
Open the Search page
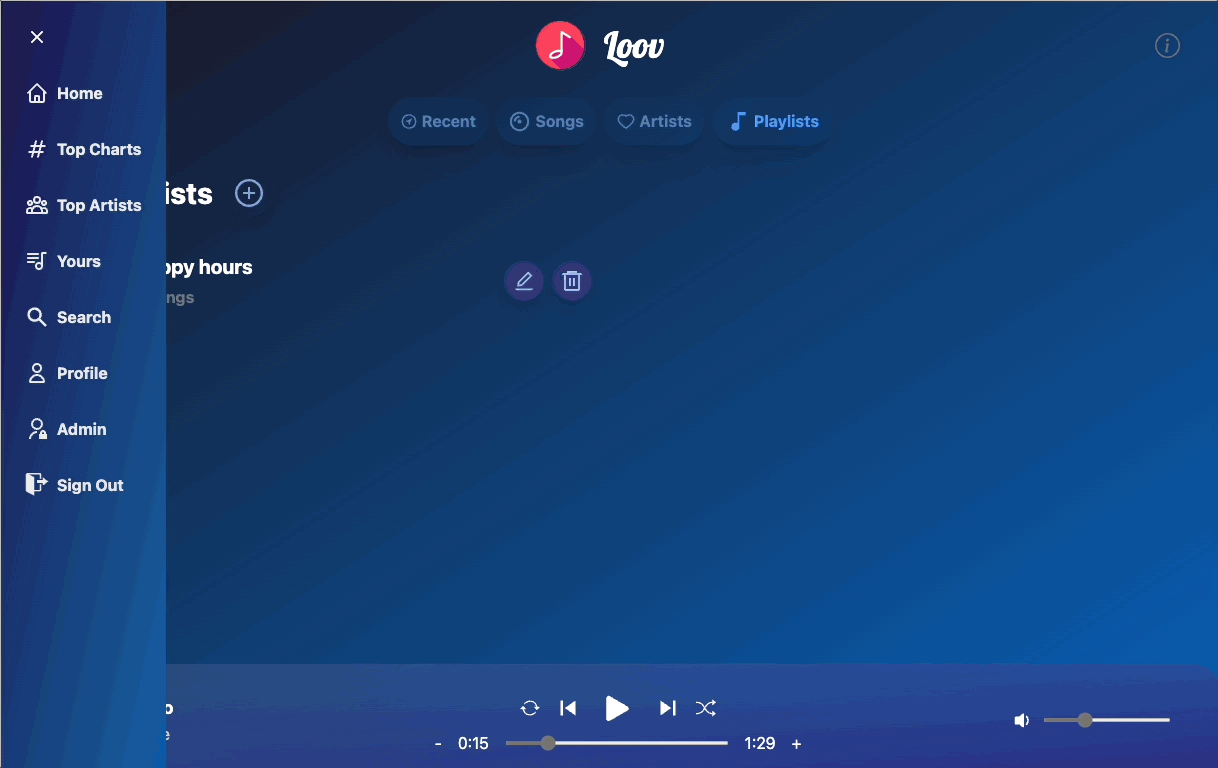[69, 317]
